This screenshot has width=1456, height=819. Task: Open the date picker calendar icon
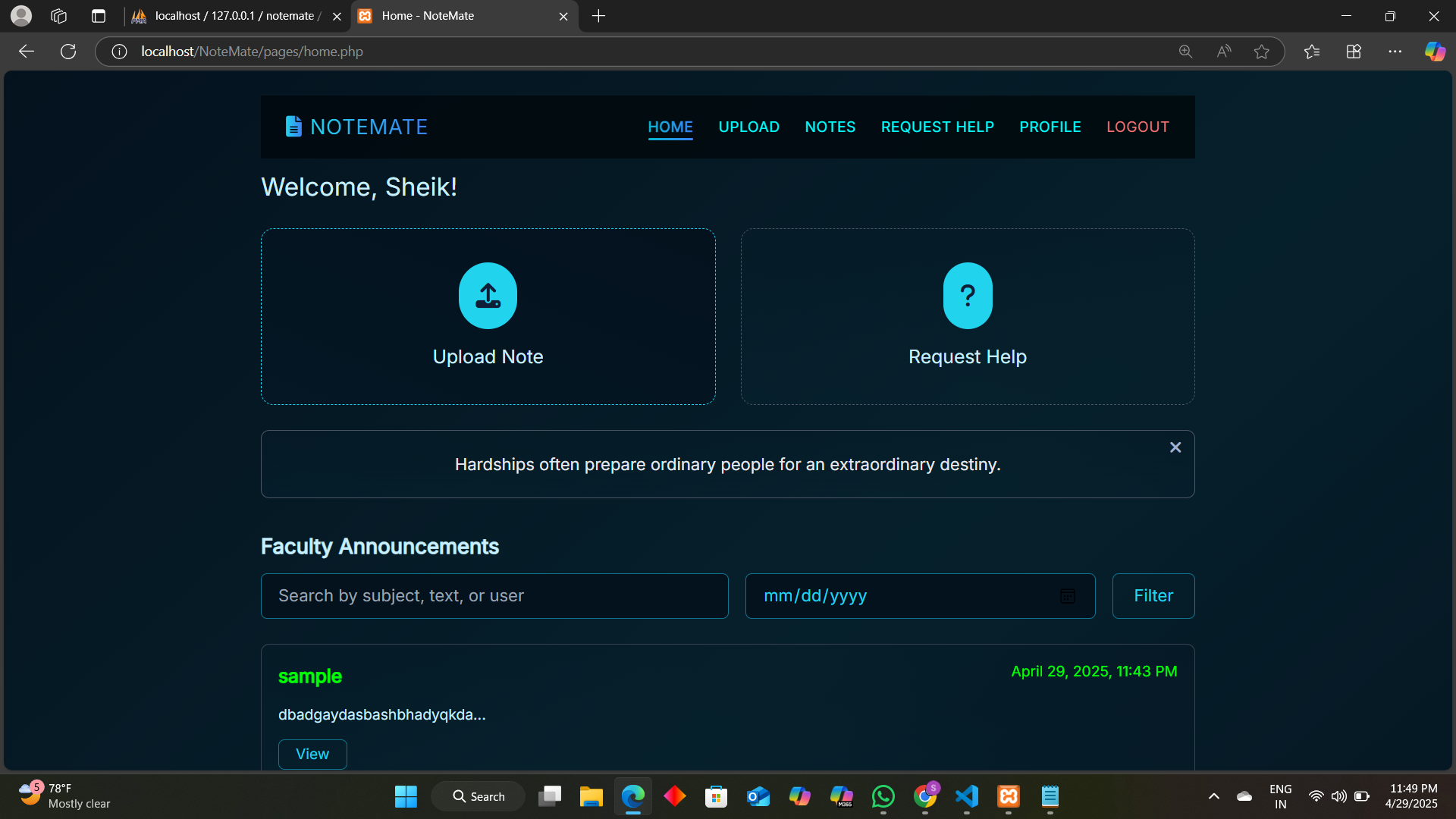click(x=1068, y=596)
